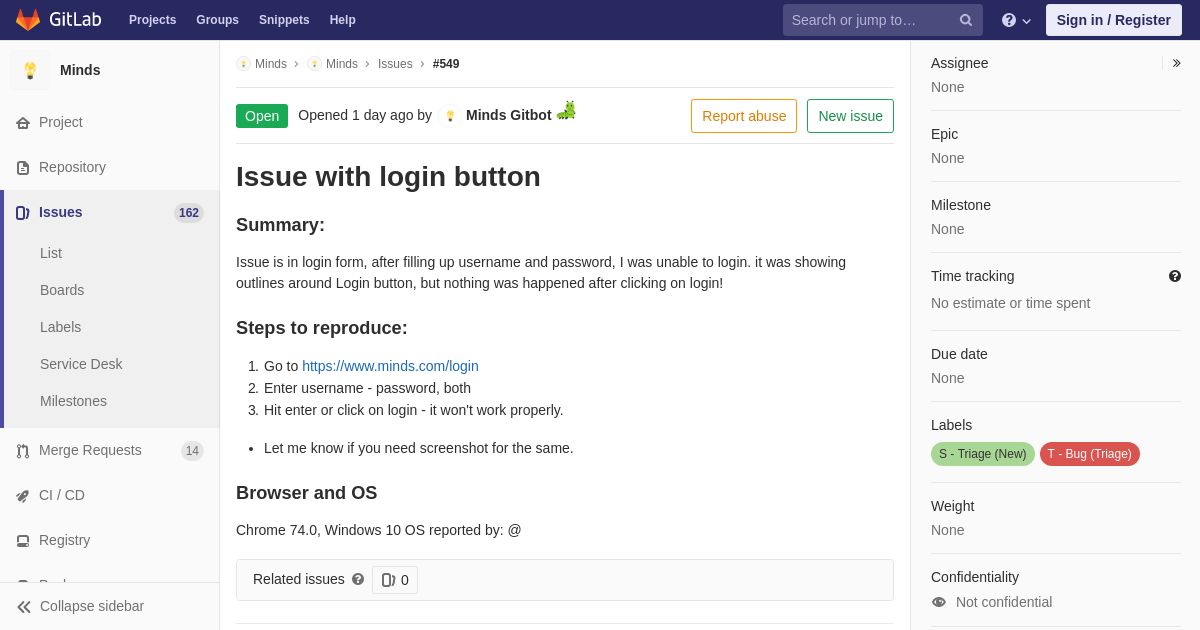Click the Weight heading in sidebar
Image resolution: width=1200 pixels, height=630 pixels.
pyautogui.click(x=952, y=506)
